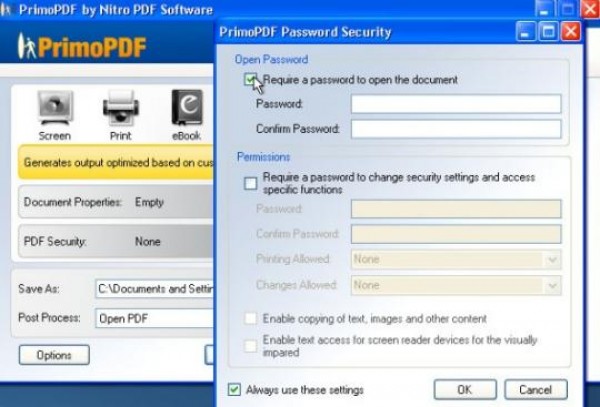
Task: Click the small app icon in PrimoPDF title bar
Action: (5, 9)
